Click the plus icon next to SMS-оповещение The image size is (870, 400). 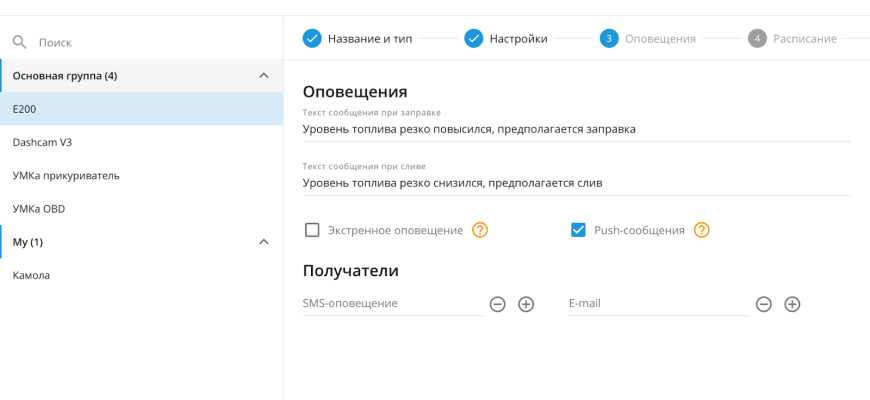[x=526, y=304]
